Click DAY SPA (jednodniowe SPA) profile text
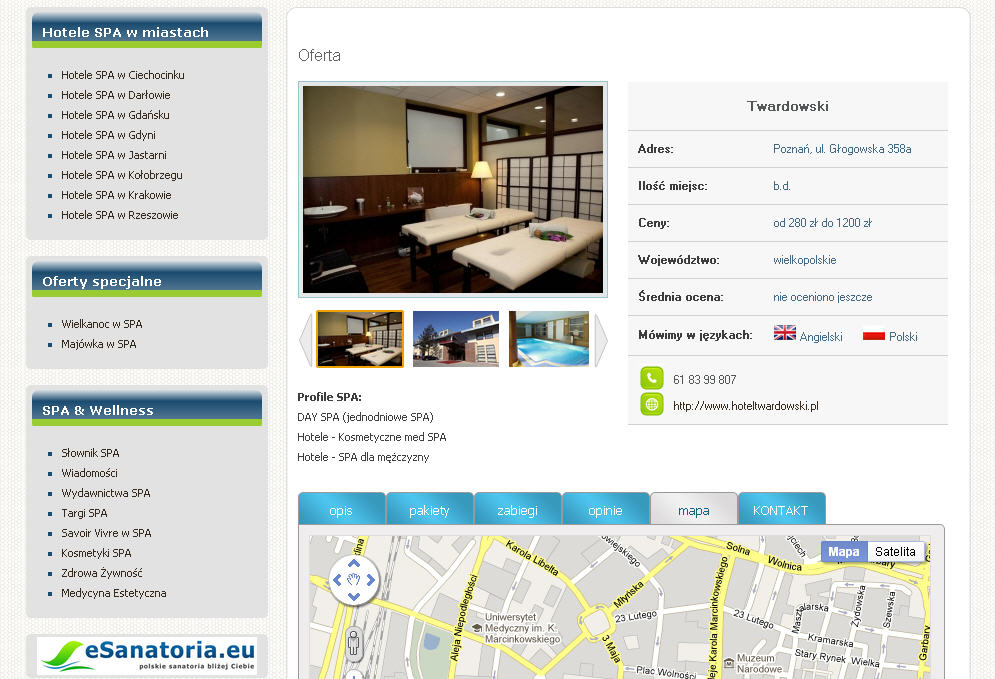Image resolution: width=995 pixels, height=679 pixels. point(366,417)
